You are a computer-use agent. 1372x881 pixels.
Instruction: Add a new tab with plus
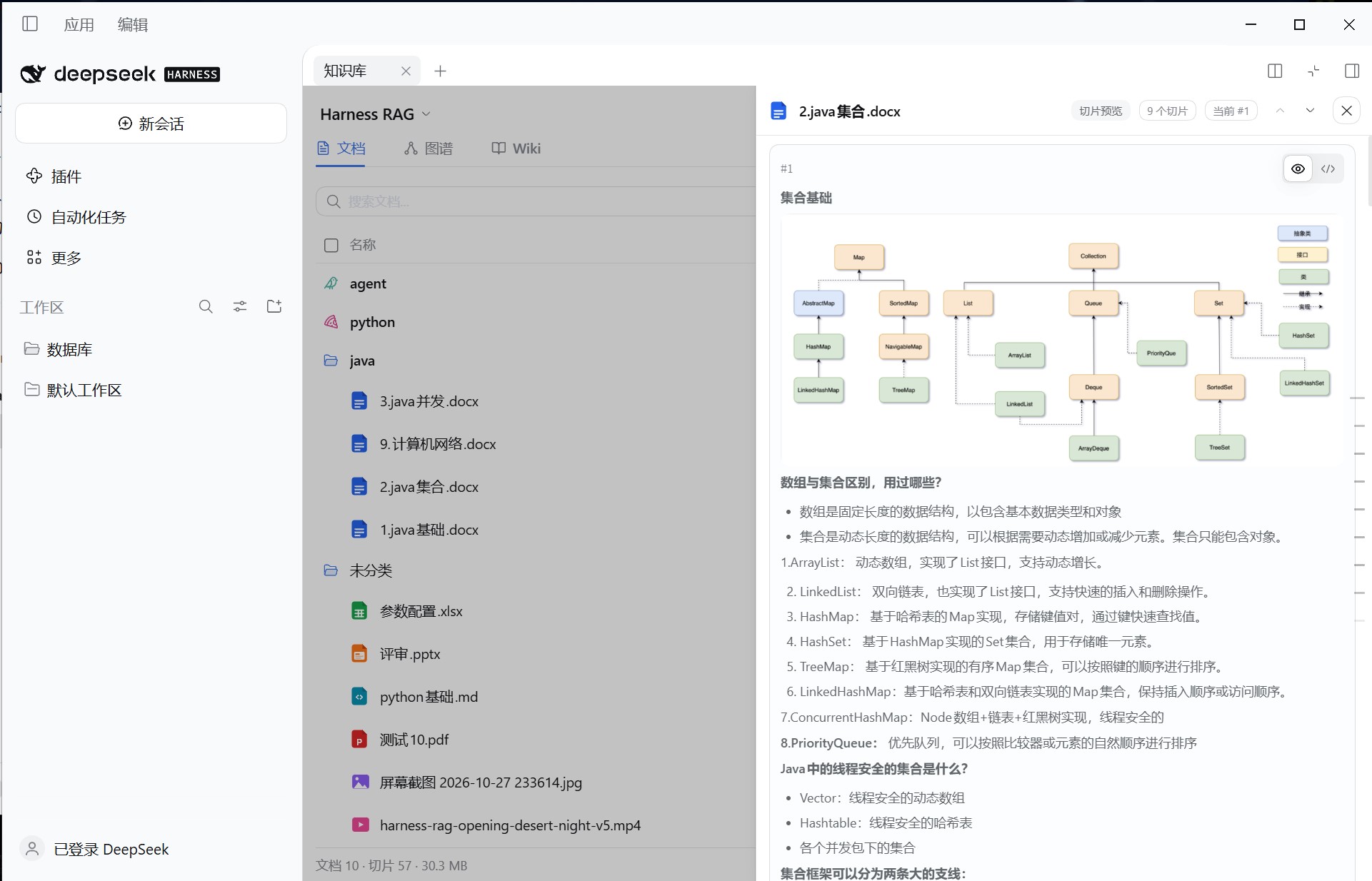tap(441, 71)
